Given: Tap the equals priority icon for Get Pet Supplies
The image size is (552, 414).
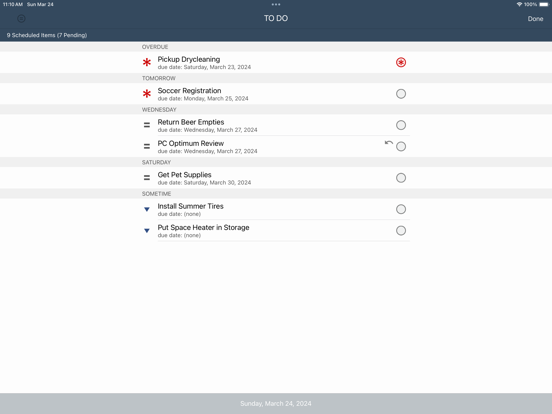Looking at the screenshot, I should (x=147, y=178).
